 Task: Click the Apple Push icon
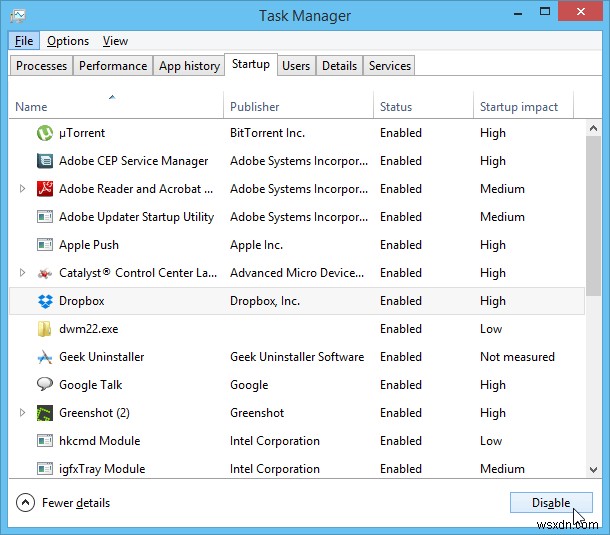[x=45, y=245]
